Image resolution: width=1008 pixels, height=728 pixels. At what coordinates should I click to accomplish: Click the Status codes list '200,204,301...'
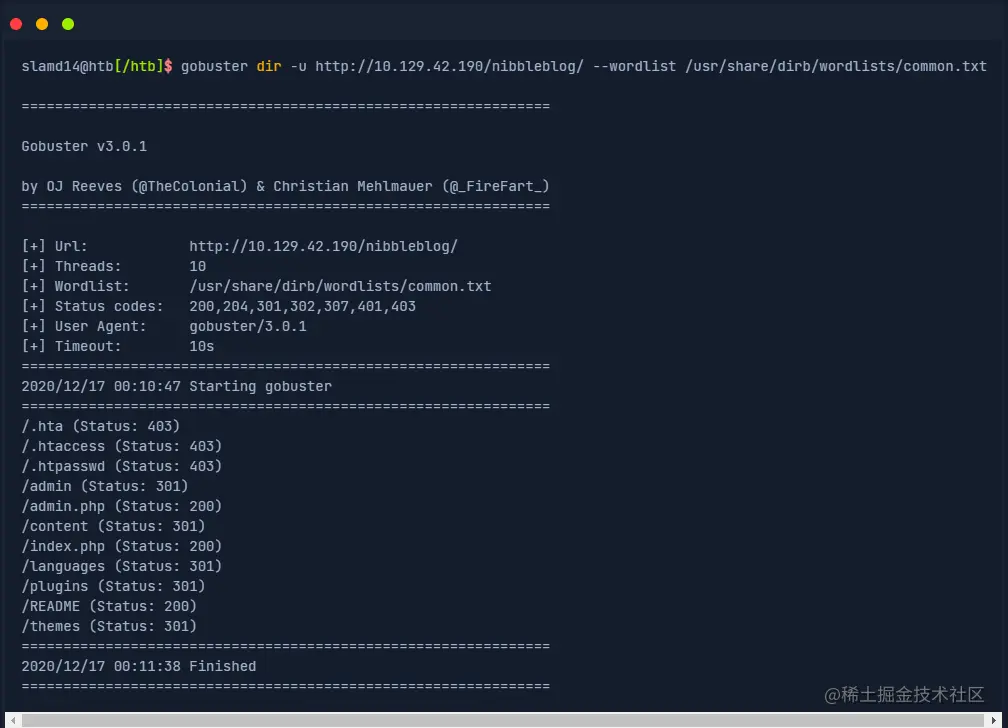(302, 306)
